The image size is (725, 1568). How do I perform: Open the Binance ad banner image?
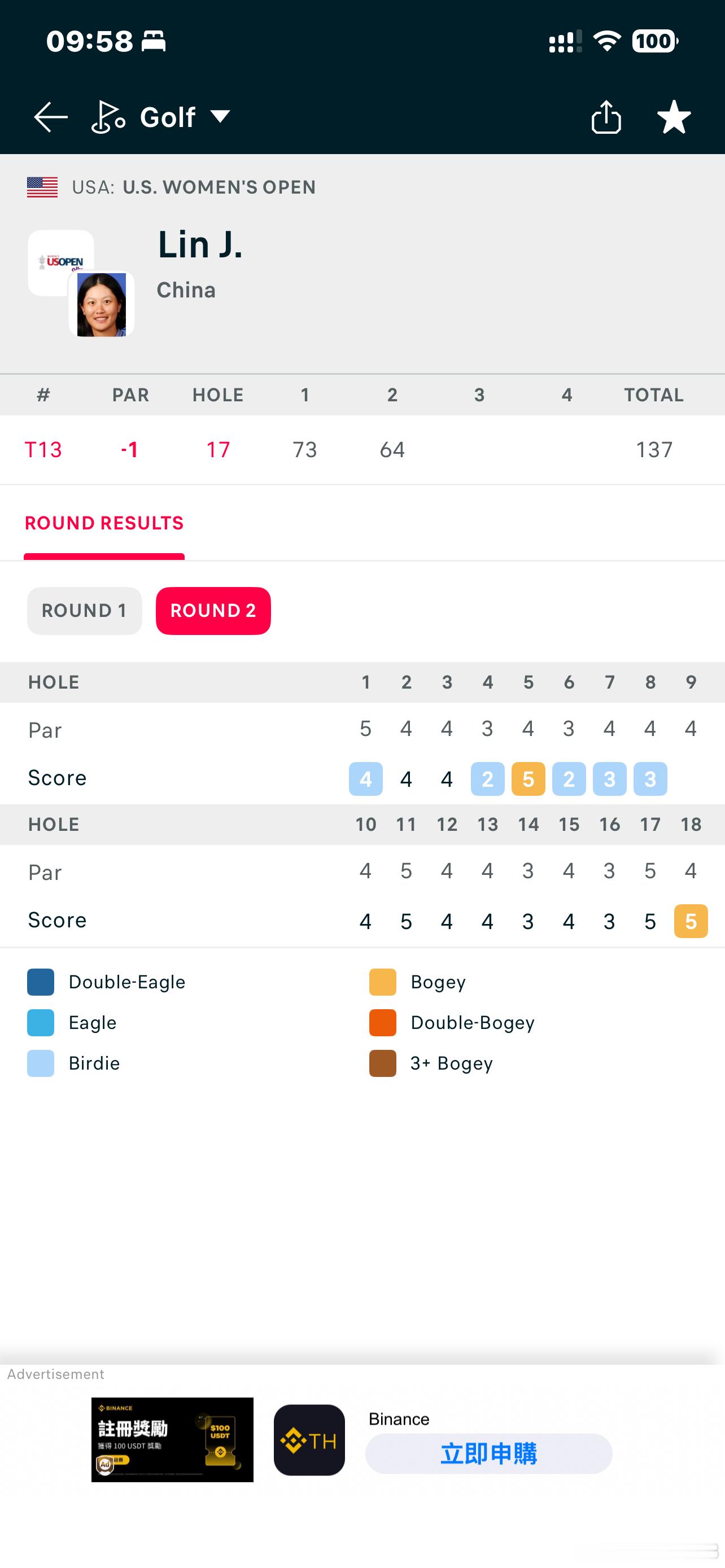click(172, 1439)
